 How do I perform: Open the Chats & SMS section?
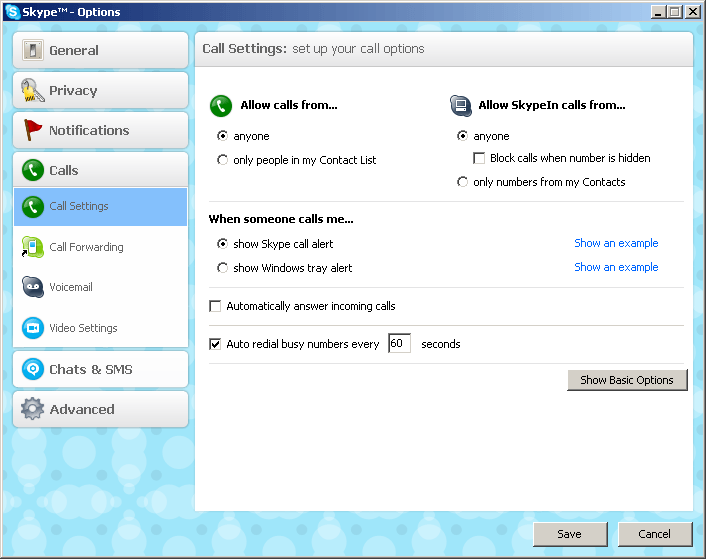tap(100, 369)
